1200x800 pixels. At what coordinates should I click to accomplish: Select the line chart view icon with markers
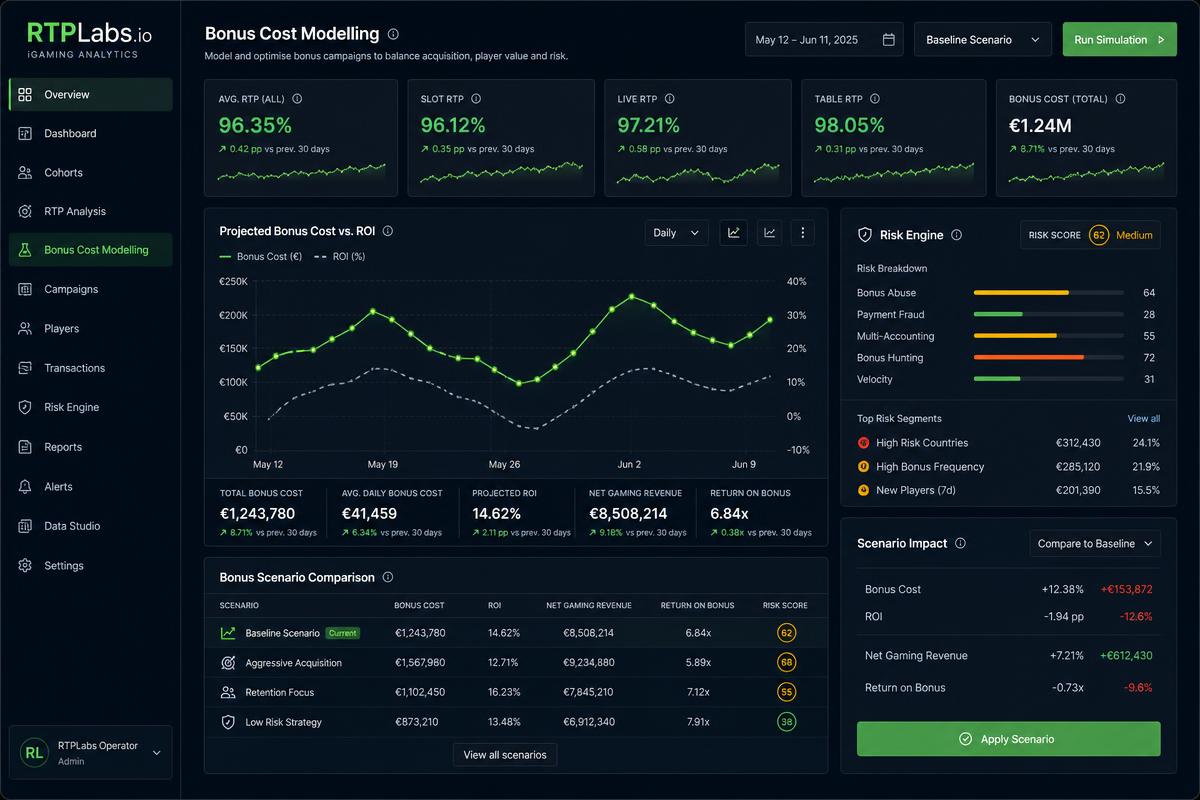tap(734, 233)
